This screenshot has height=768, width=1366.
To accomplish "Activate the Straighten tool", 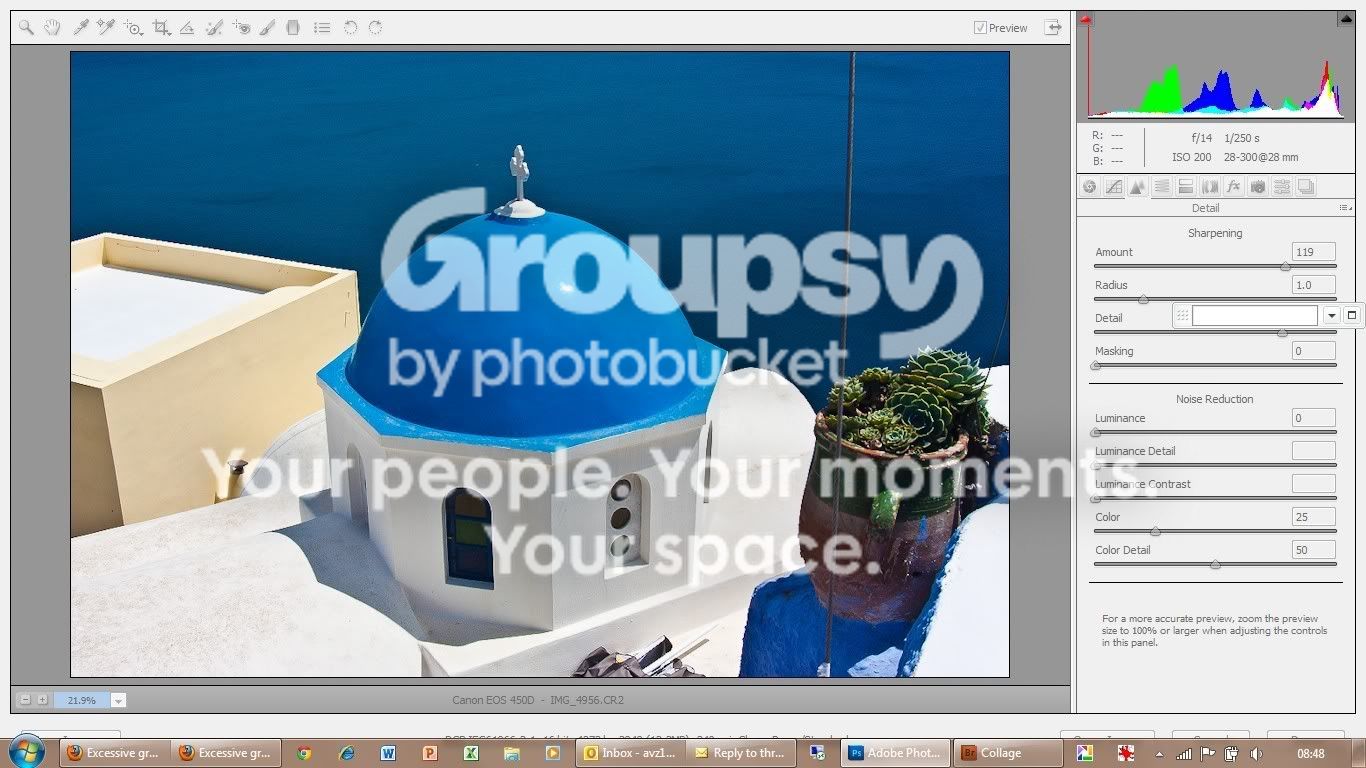I will point(187,28).
